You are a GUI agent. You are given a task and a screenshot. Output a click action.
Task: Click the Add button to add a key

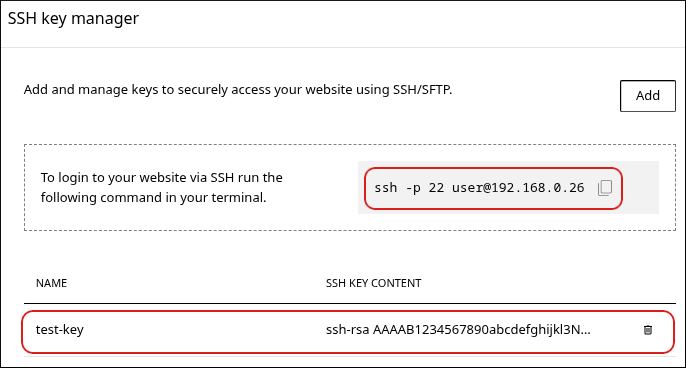pyautogui.click(x=648, y=96)
